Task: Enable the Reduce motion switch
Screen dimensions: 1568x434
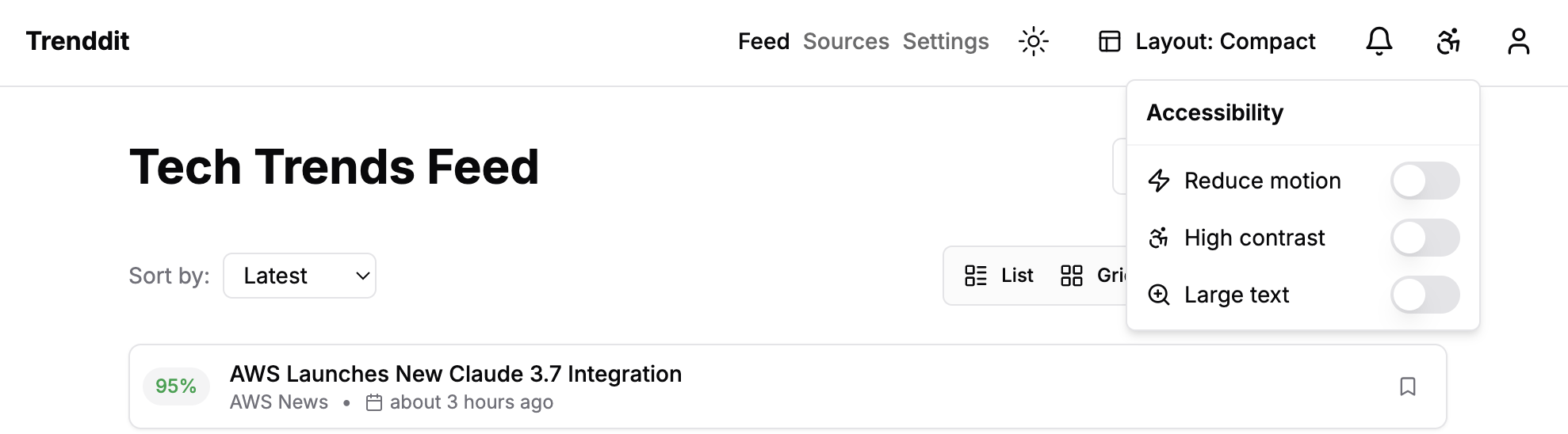Action: click(x=1425, y=181)
